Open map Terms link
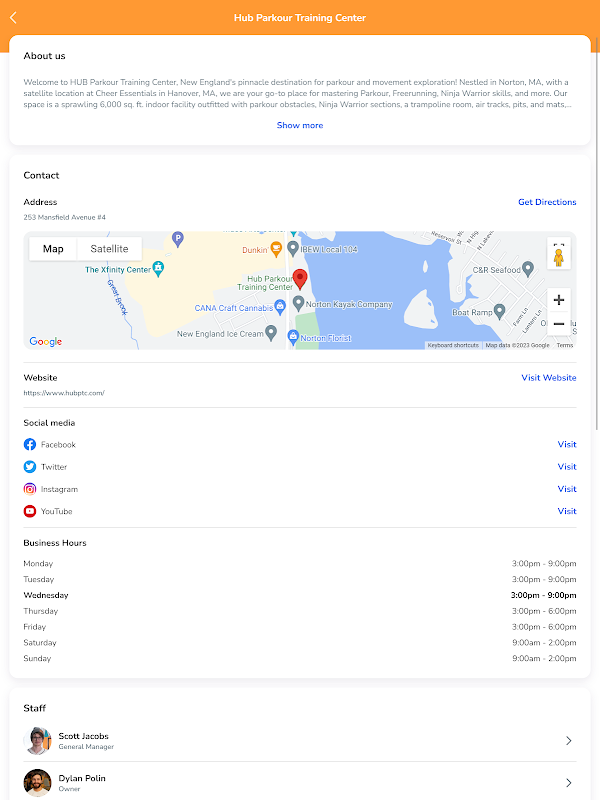 (565, 345)
